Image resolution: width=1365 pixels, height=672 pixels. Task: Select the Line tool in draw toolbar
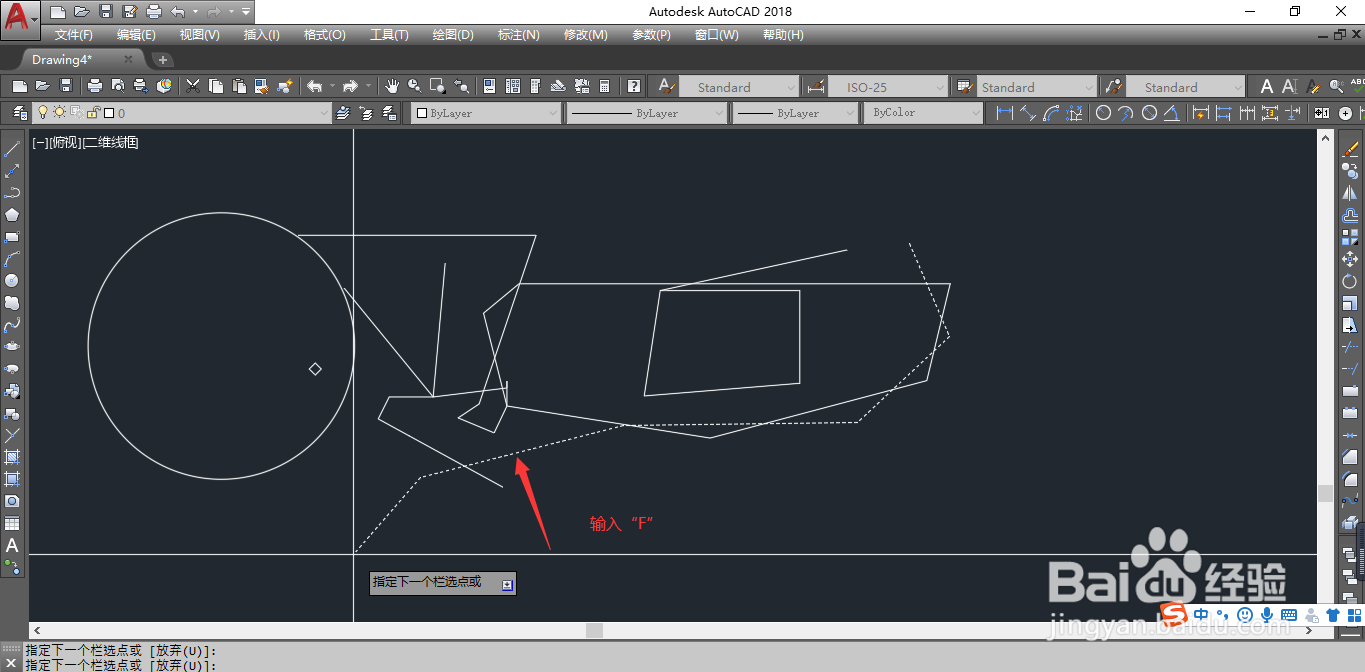(12, 149)
